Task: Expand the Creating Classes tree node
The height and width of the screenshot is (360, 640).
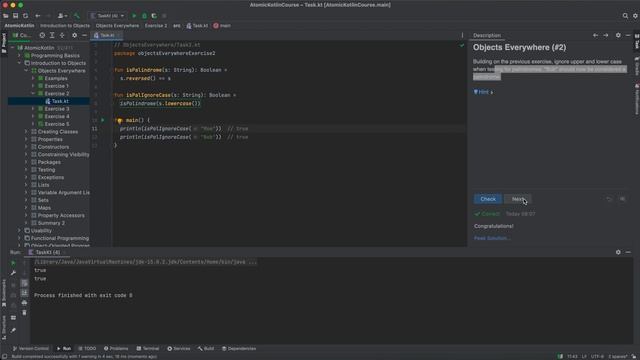Action: 26,132
